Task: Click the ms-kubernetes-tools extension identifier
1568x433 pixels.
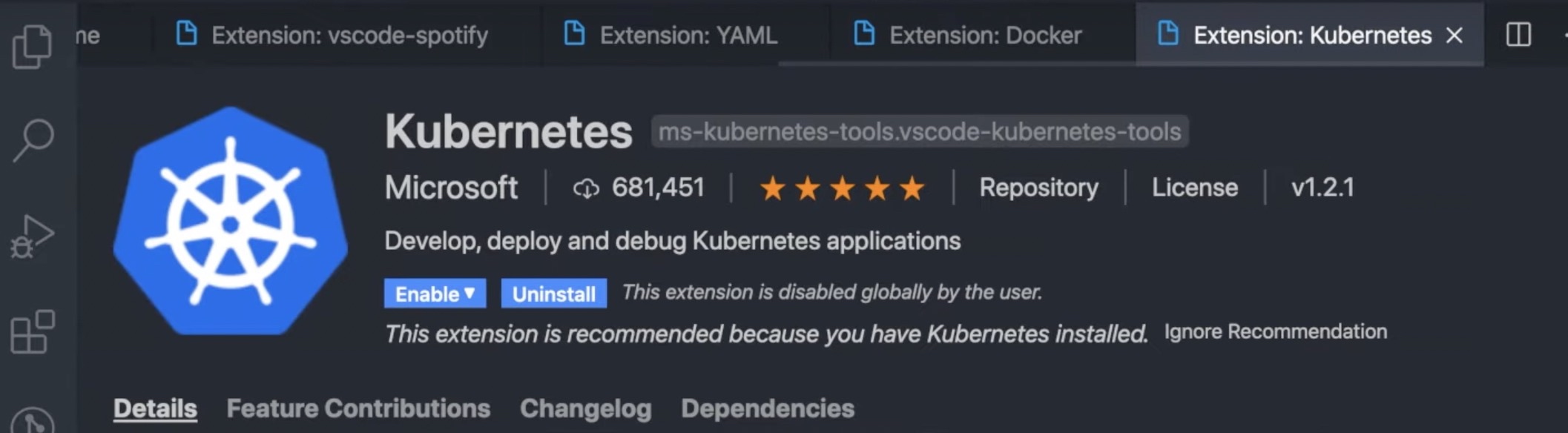Action: [919, 132]
